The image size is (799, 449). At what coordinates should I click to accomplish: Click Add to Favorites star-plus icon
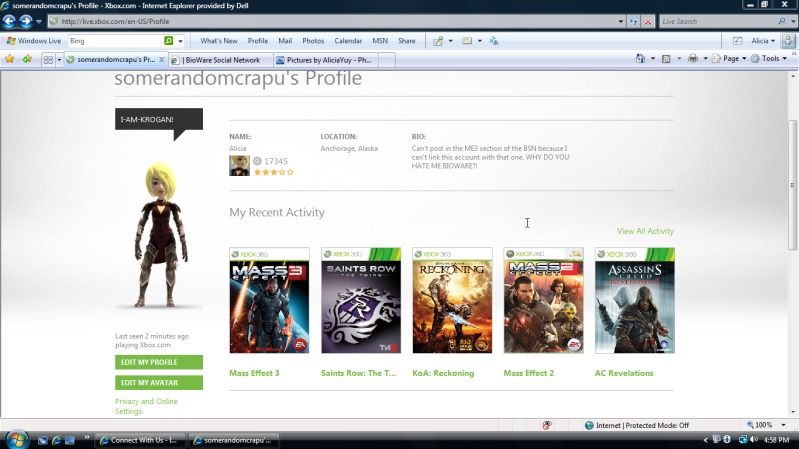click(27, 59)
